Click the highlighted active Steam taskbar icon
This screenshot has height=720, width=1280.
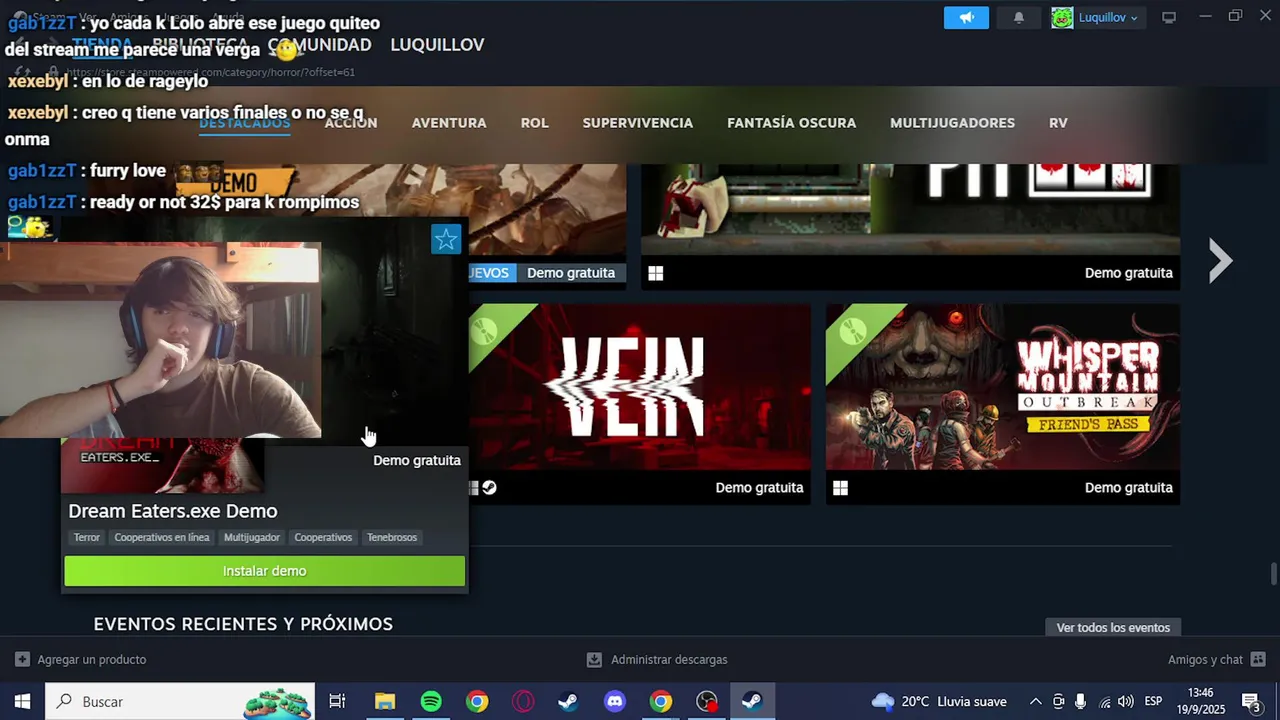click(x=753, y=702)
